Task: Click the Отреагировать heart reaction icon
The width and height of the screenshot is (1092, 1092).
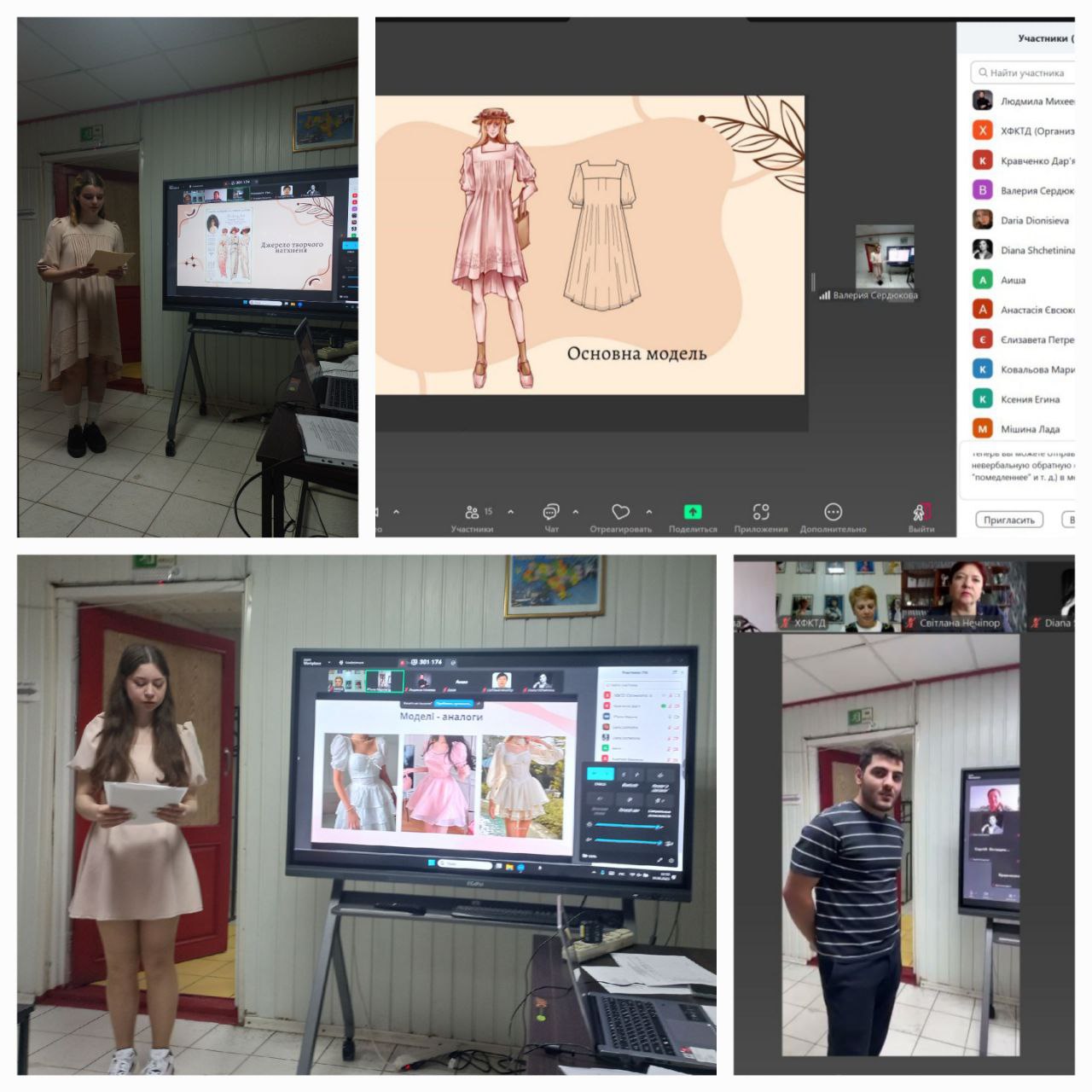Action: pos(620,512)
